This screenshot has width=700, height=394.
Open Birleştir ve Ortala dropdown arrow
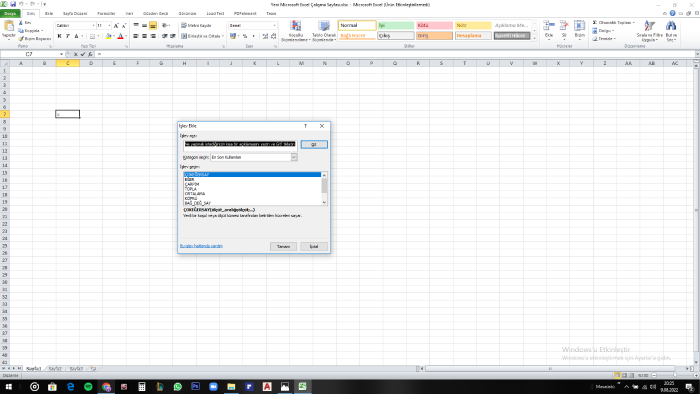pyautogui.click(x=223, y=36)
